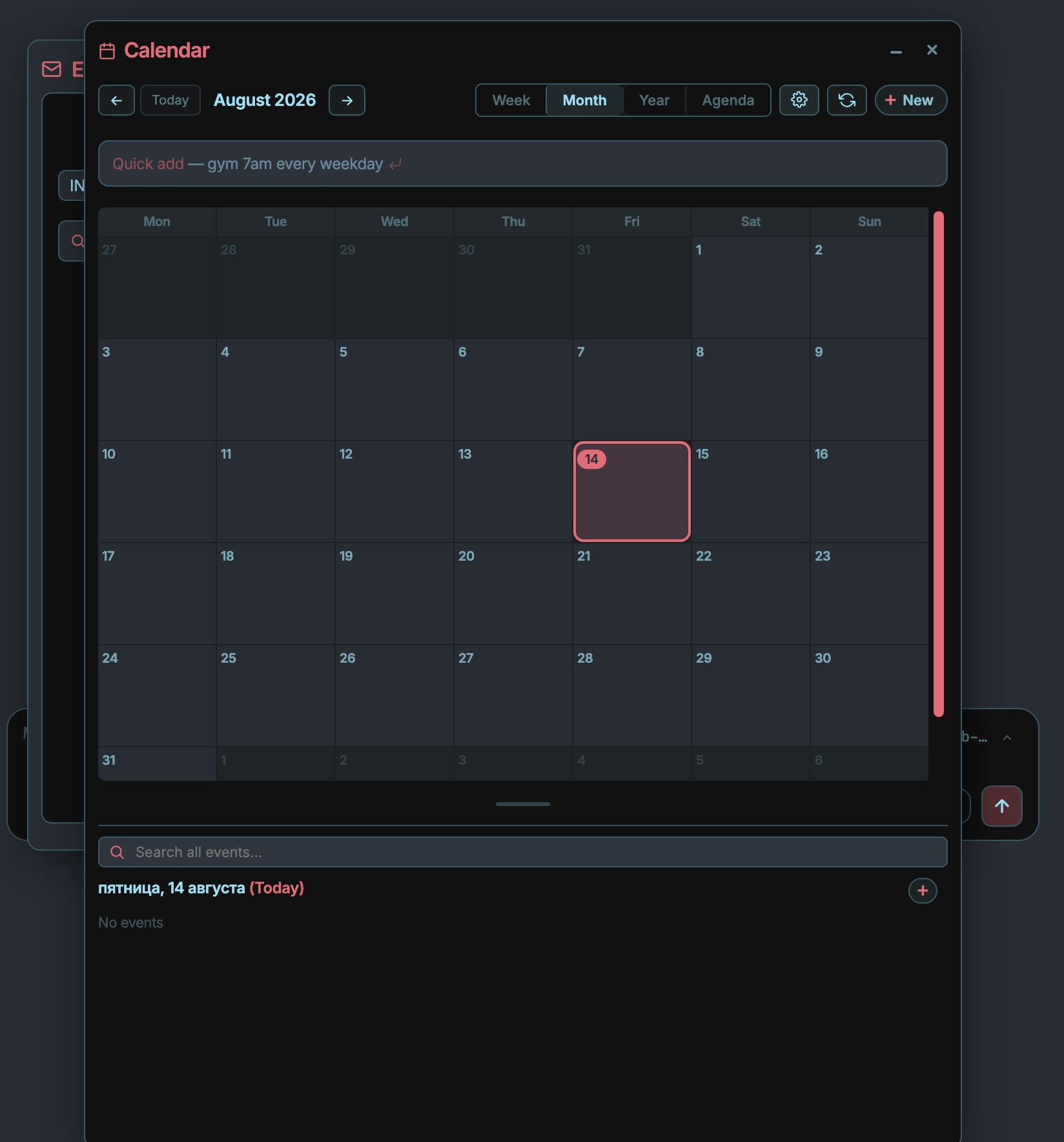
Task: Refresh calendar with sync icon
Action: point(847,100)
